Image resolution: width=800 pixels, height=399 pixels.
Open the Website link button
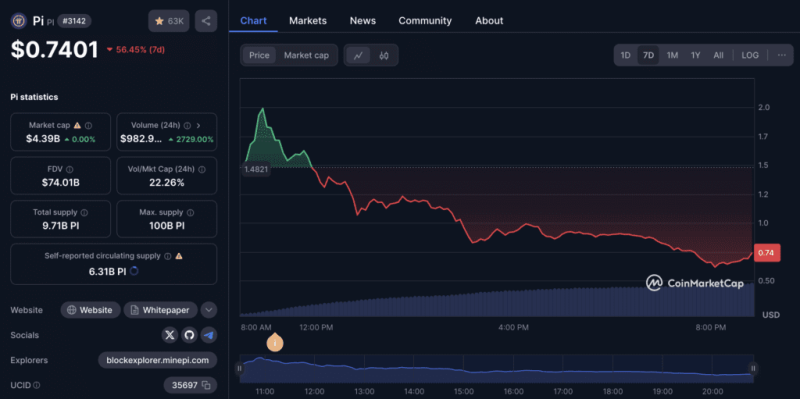tap(90, 310)
